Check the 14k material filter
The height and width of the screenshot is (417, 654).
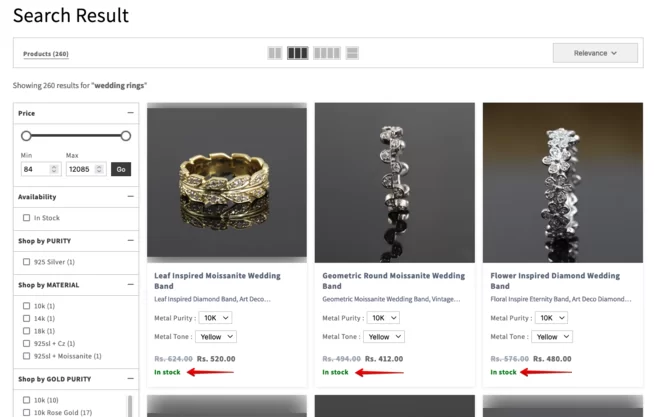27,319
